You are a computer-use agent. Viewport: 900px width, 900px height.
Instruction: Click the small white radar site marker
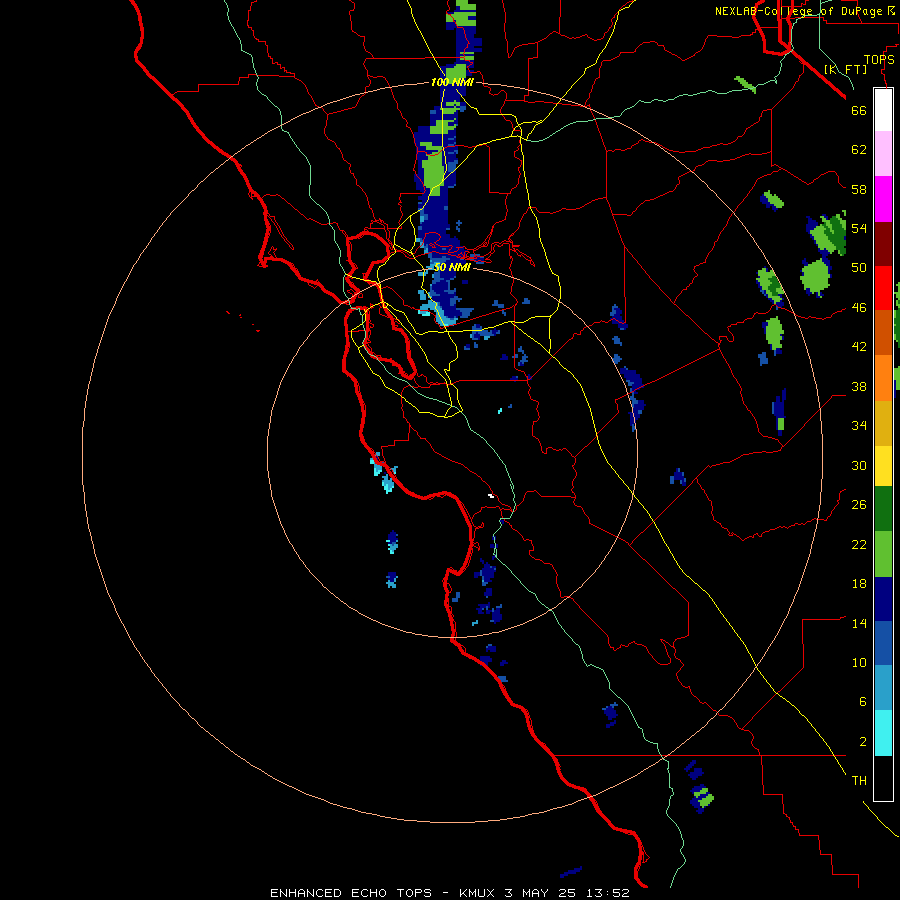(491, 495)
